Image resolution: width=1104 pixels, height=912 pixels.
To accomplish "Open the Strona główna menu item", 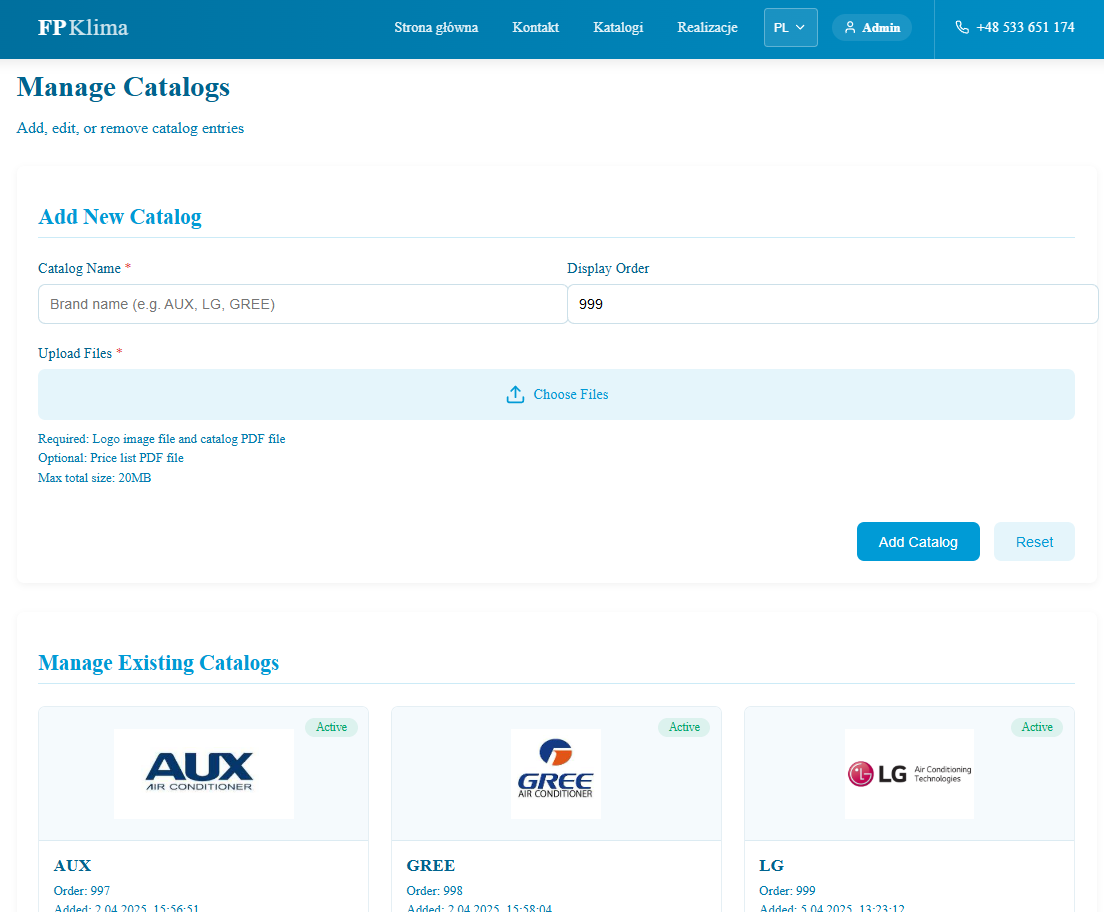I will point(436,28).
